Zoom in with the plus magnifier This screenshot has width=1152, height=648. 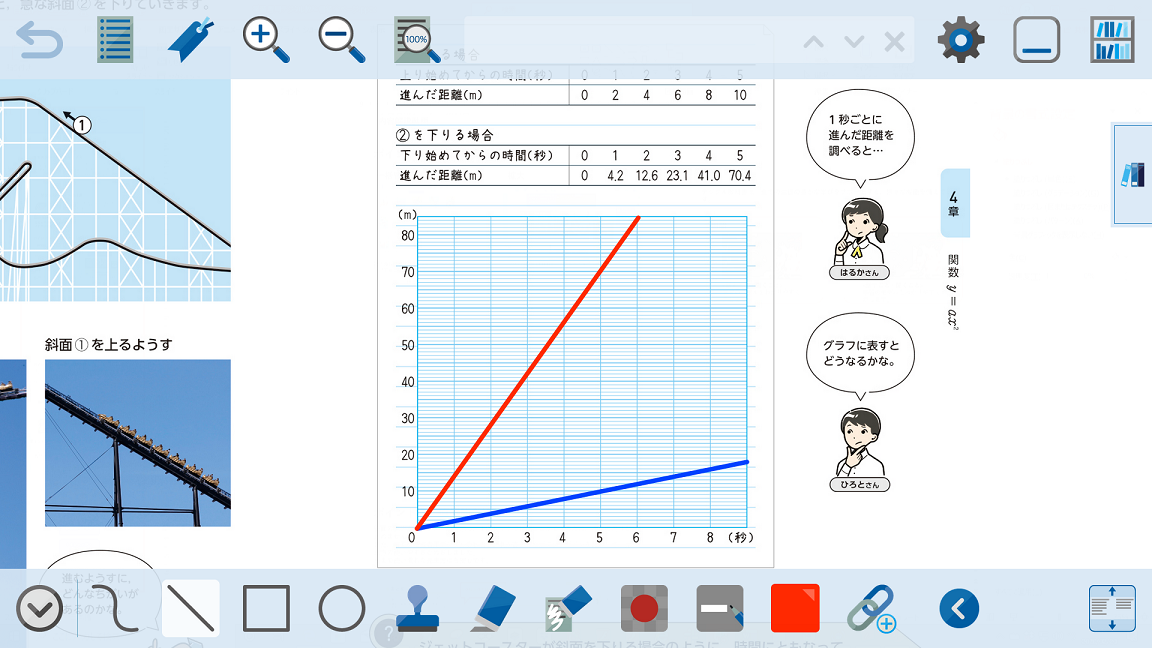(266, 40)
